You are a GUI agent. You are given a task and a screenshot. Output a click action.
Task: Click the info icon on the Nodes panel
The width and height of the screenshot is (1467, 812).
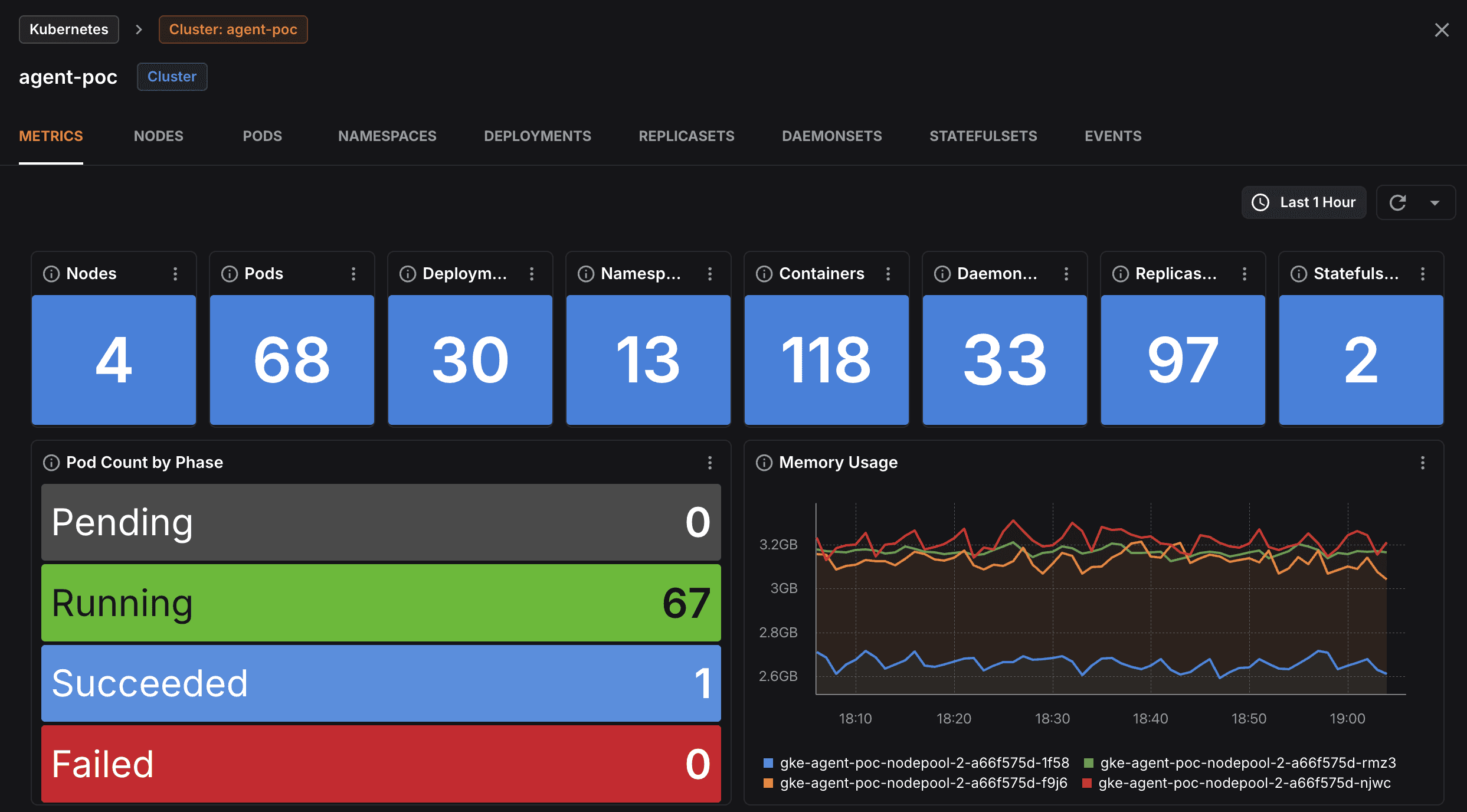(x=51, y=274)
